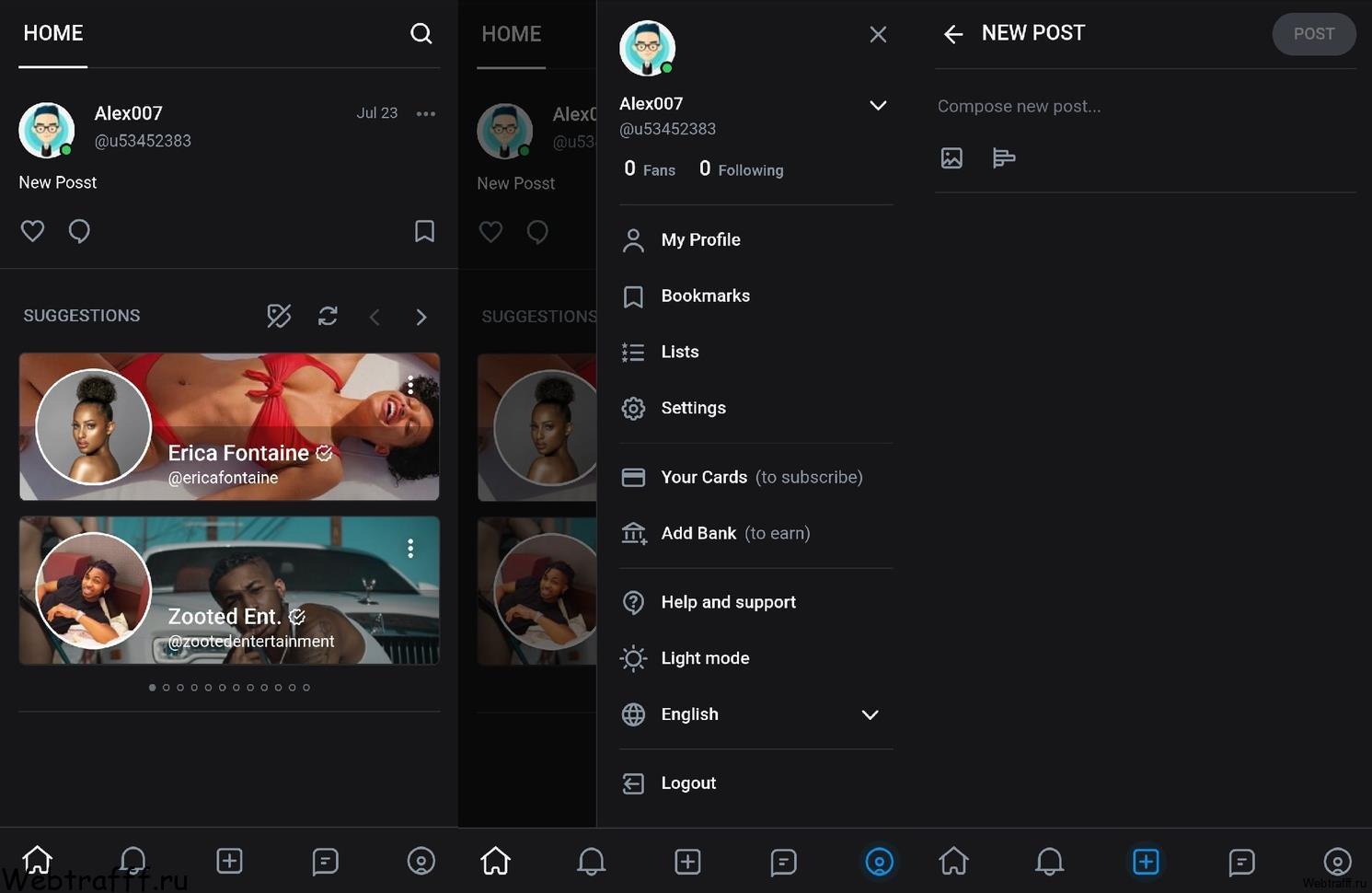The image size is (1372, 893).
Task: Open Zooted Ent. suggested profile card
Action: tap(229, 590)
